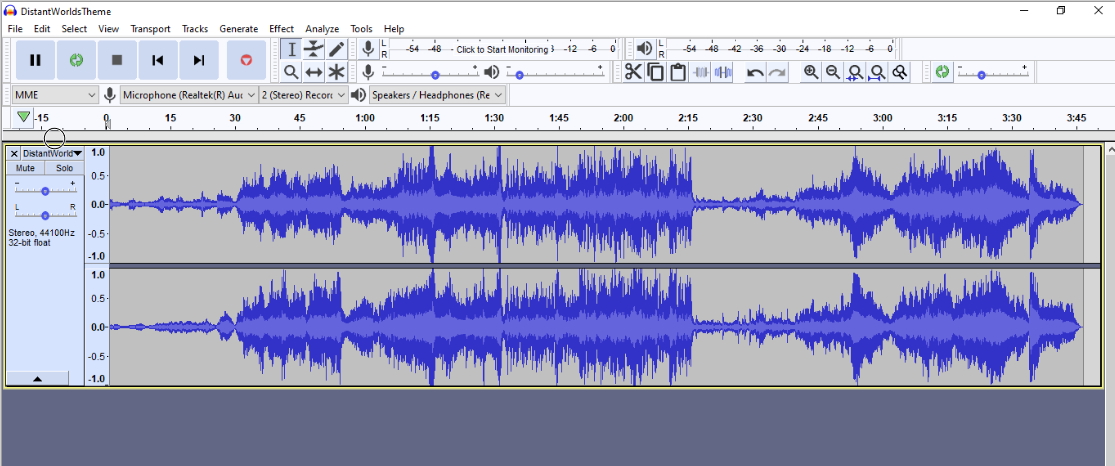This screenshot has width=1115, height=466.
Task: Click to Start Monitoring on record meter
Action: point(502,49)
